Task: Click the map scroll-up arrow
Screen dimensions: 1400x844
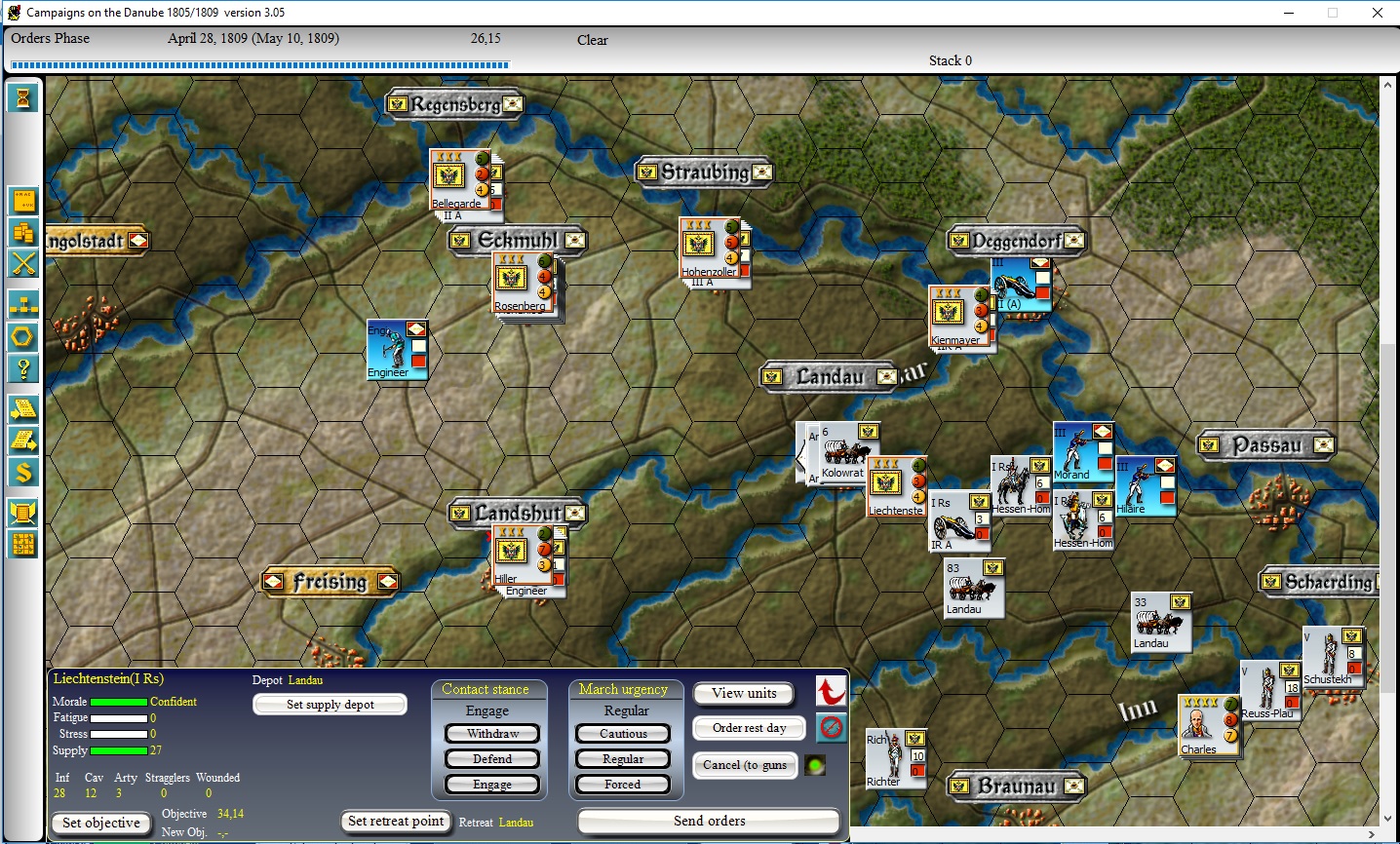Action: (1388, 86)
